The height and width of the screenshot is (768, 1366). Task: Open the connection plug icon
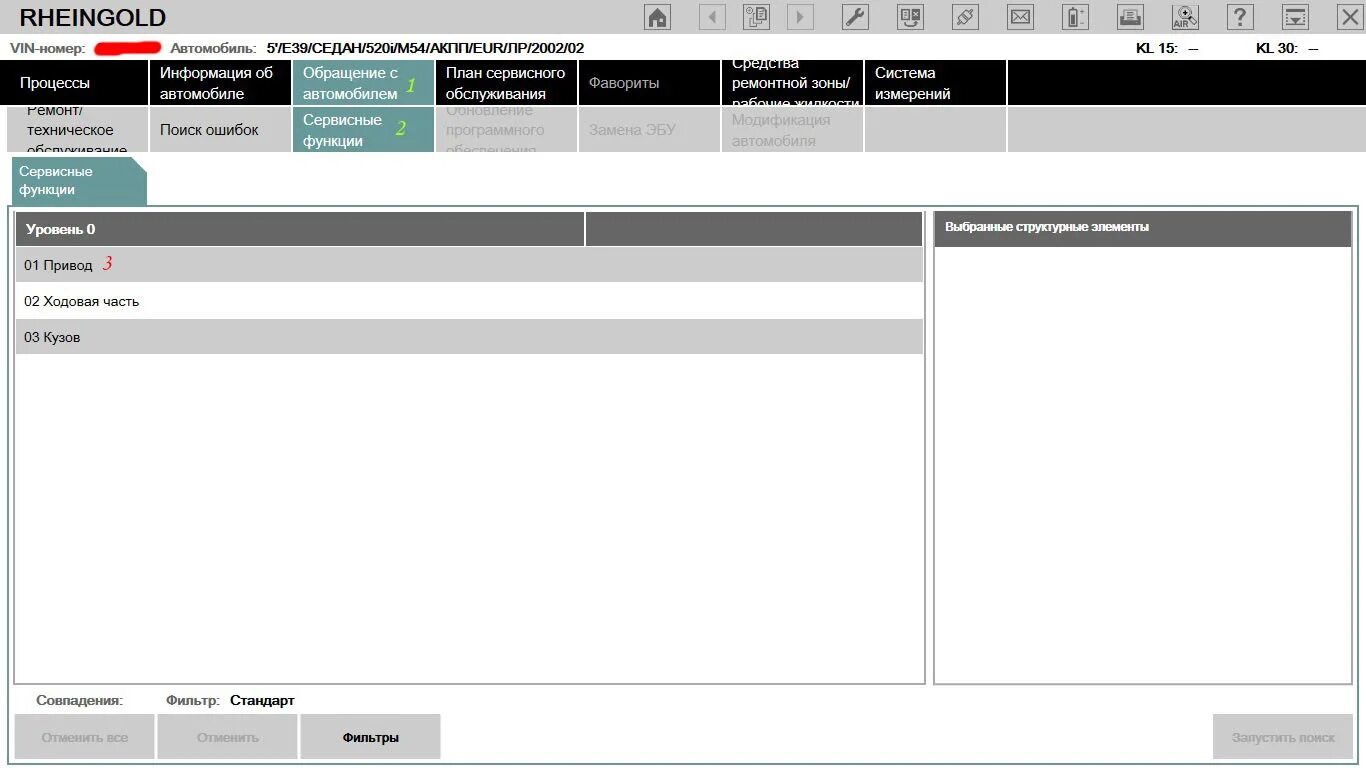(965, 17)
